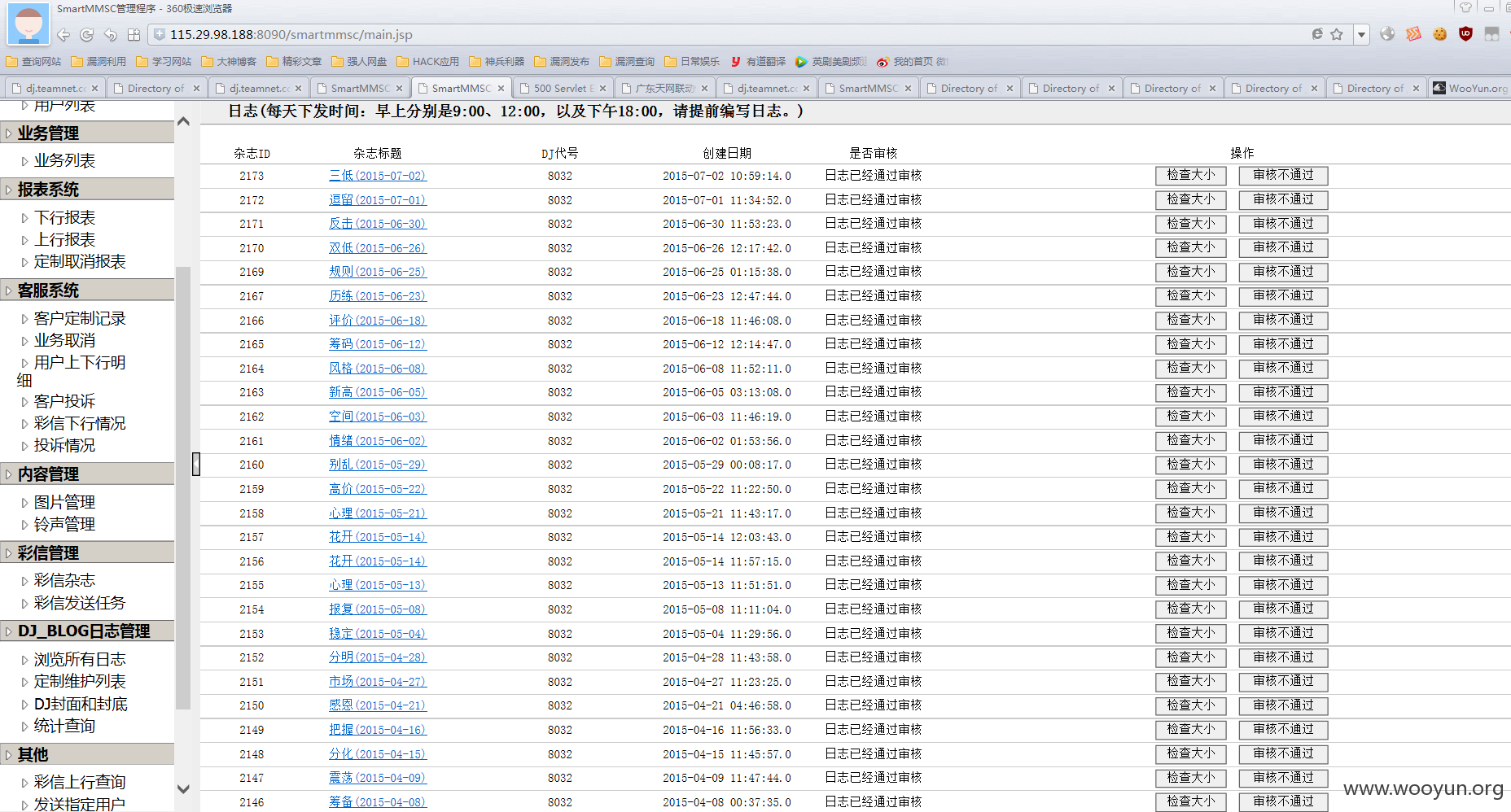Open the HACK应用 bookmark folder

click(x=428, y=62)
